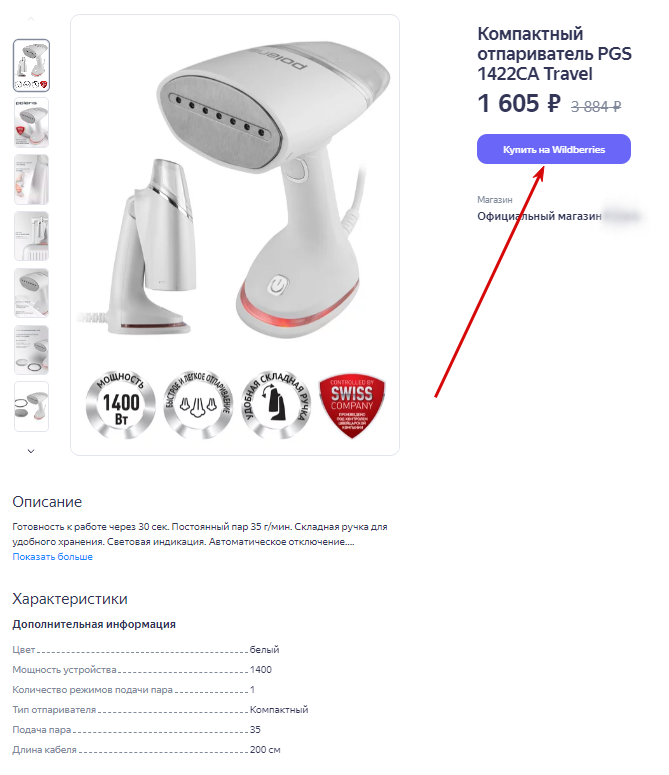Expand description with Показать больше
Screen dimensions: 669x775
[52, 557]
